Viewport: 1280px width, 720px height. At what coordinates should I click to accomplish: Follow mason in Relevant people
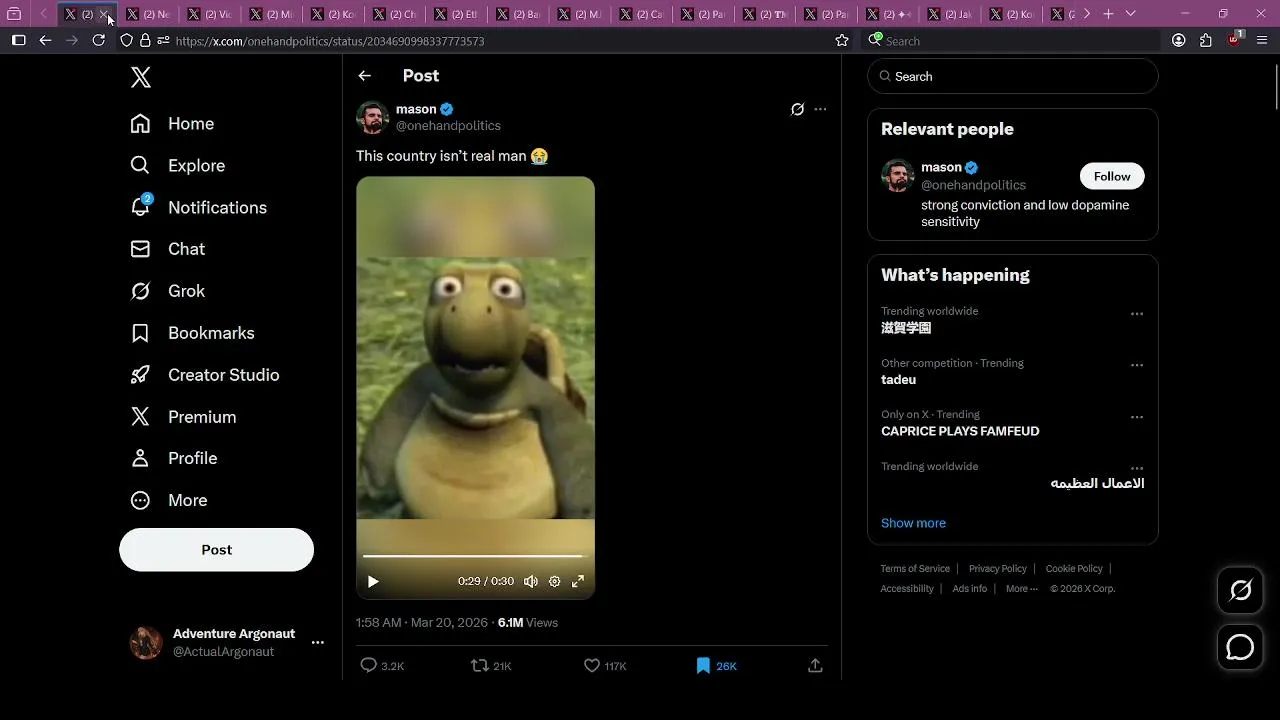pyautogui.click(x=1112, y=176)
